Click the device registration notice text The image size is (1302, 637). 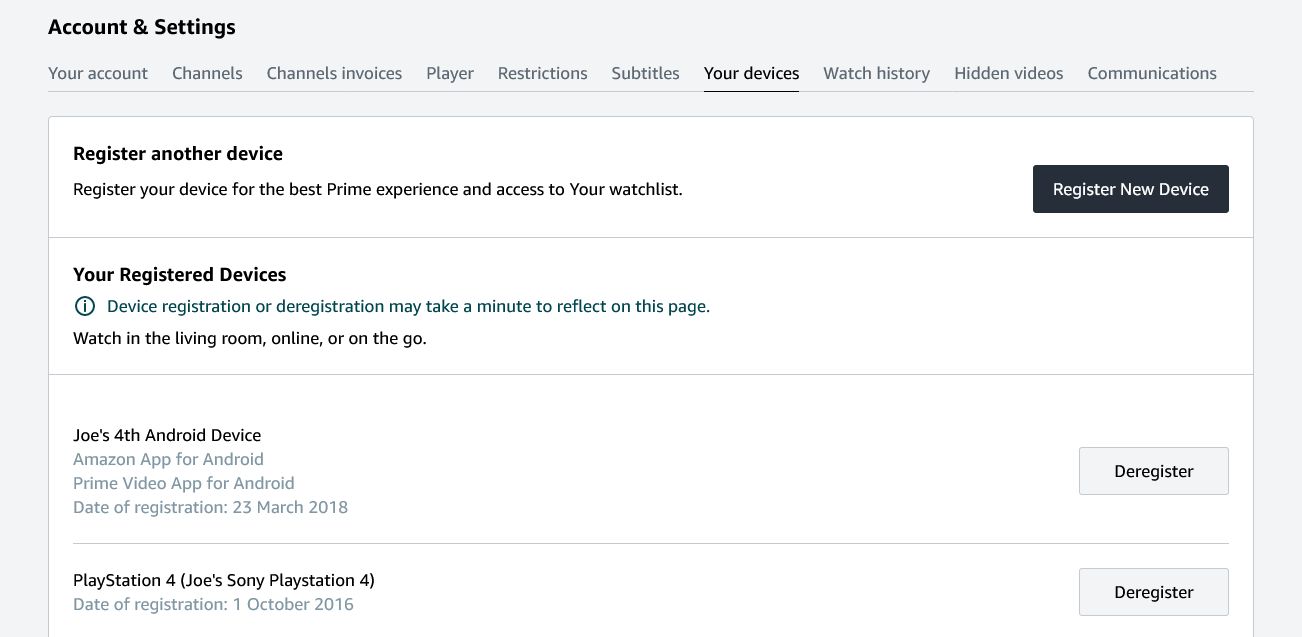coord(408,306)
